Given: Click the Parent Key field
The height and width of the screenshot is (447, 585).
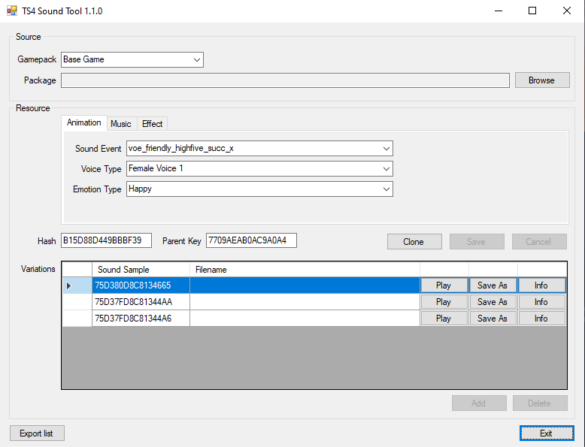Looking at the screenshot, I should [251, 240].
